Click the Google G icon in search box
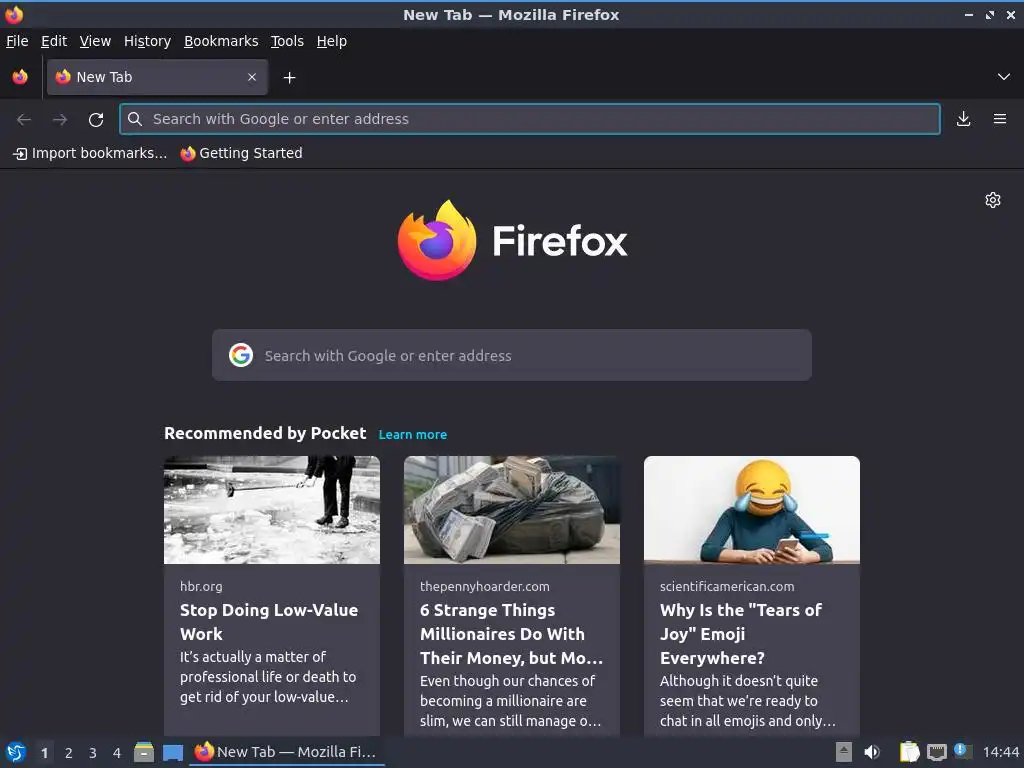The height and width of the screenshot is (768, 1024). point(241,355)
